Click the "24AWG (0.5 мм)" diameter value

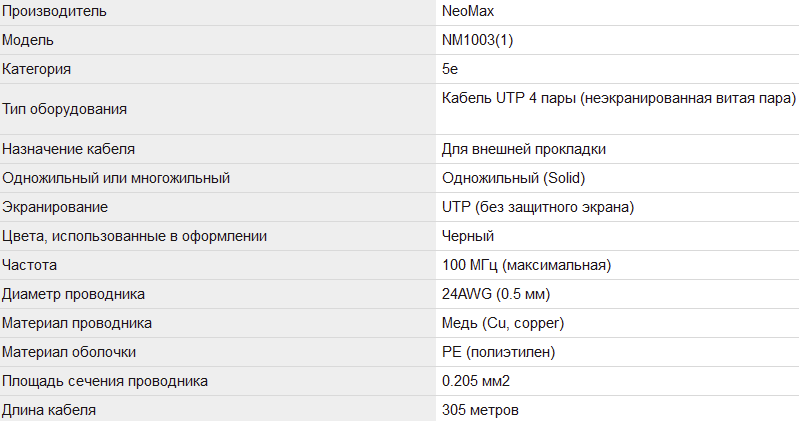coord(495,294)
